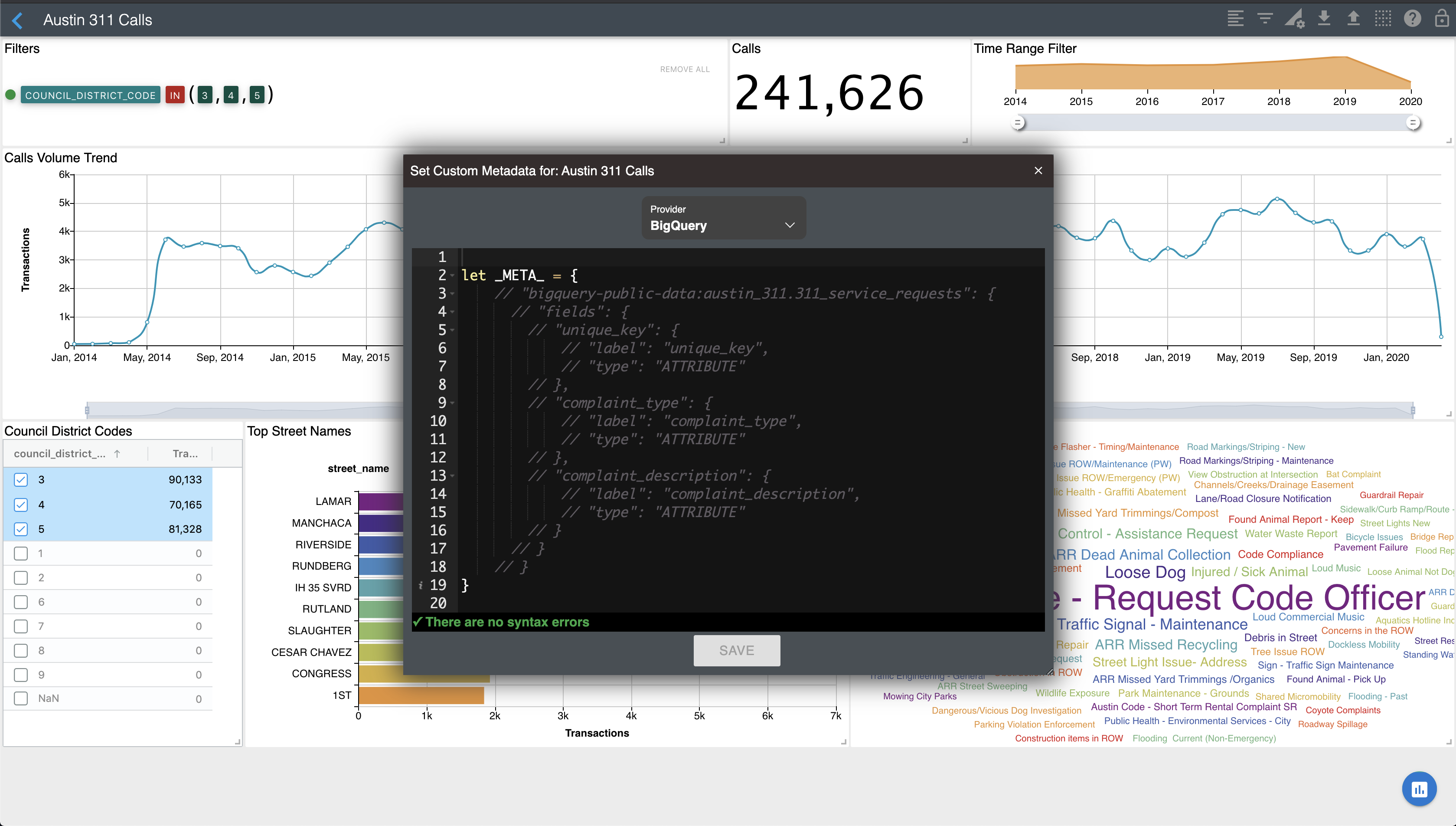
Task: Click resize corner of the metadata dialog
Action: point(1049,671)
